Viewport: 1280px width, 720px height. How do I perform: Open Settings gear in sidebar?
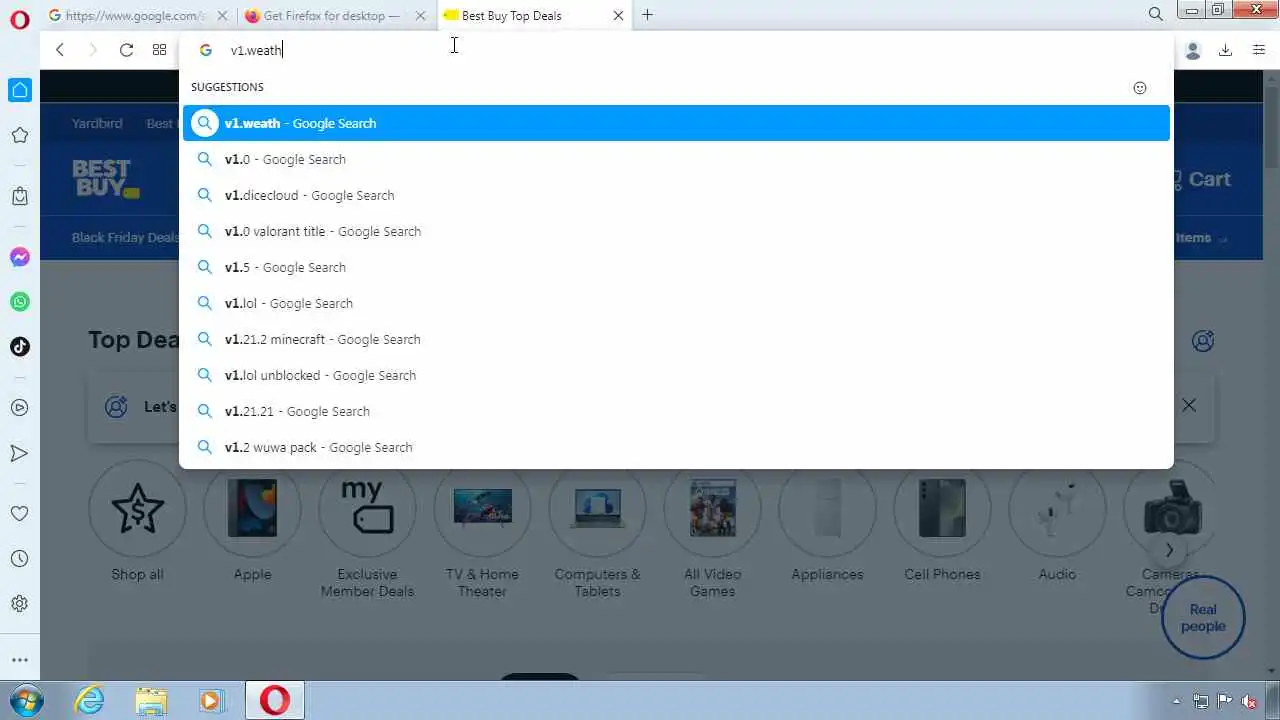pos(20,604)
